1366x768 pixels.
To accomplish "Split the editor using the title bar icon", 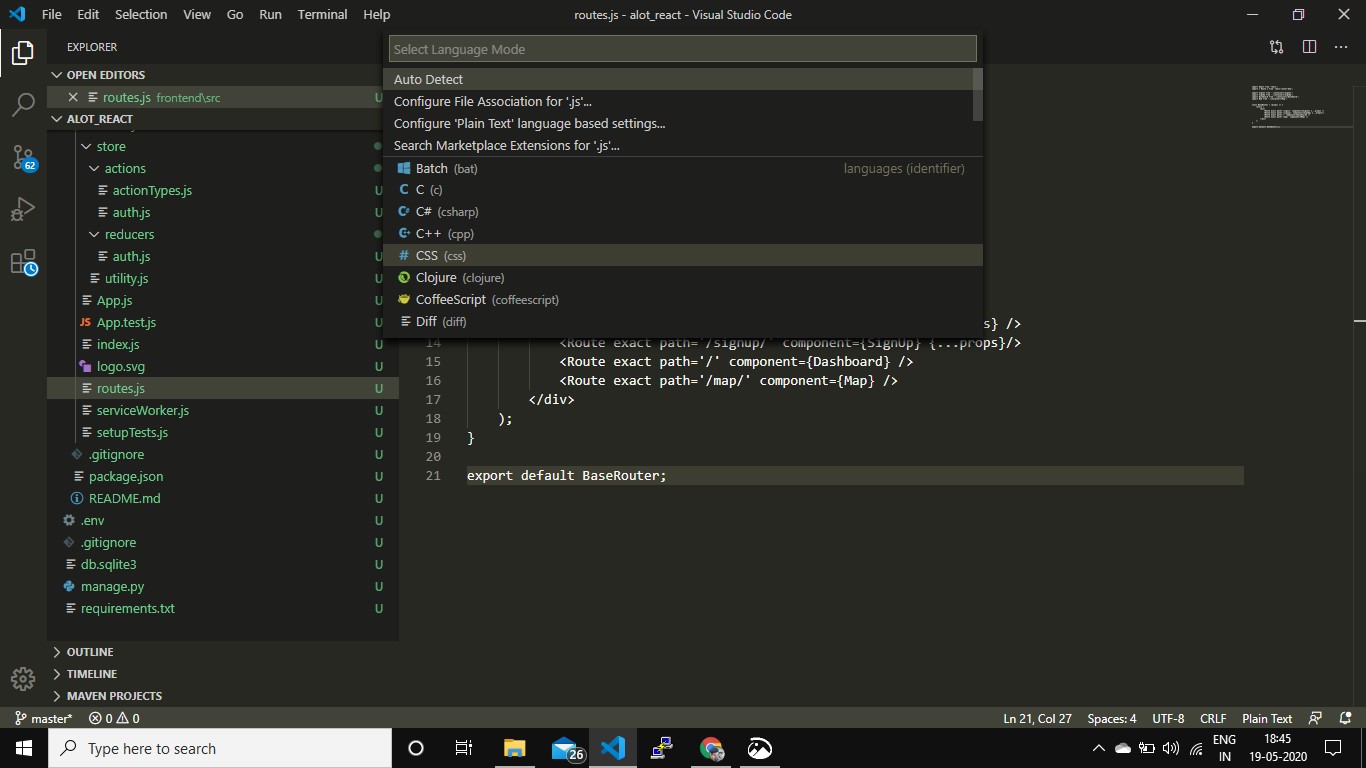I will [1309, 46].
